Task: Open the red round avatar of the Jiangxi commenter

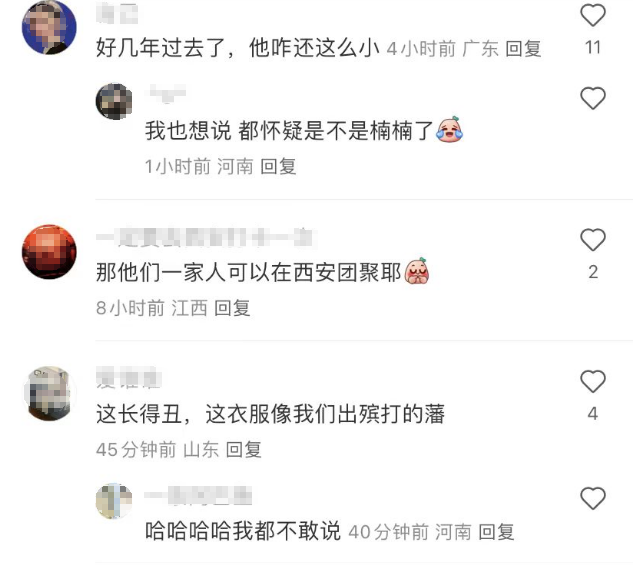Action: (x=49, y=252)
